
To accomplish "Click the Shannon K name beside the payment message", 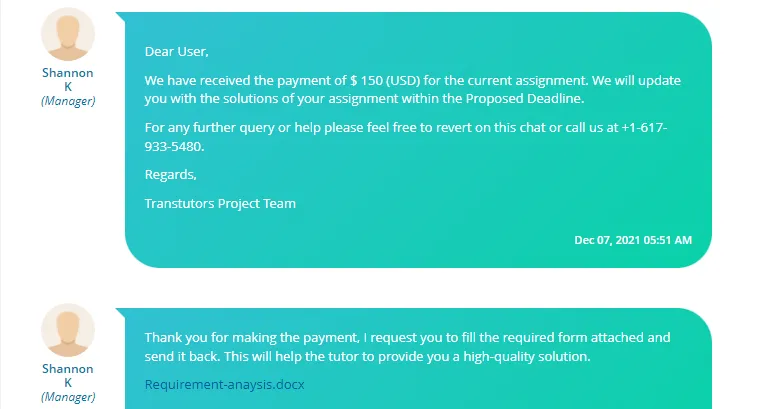I will click(x=68, y=79).
